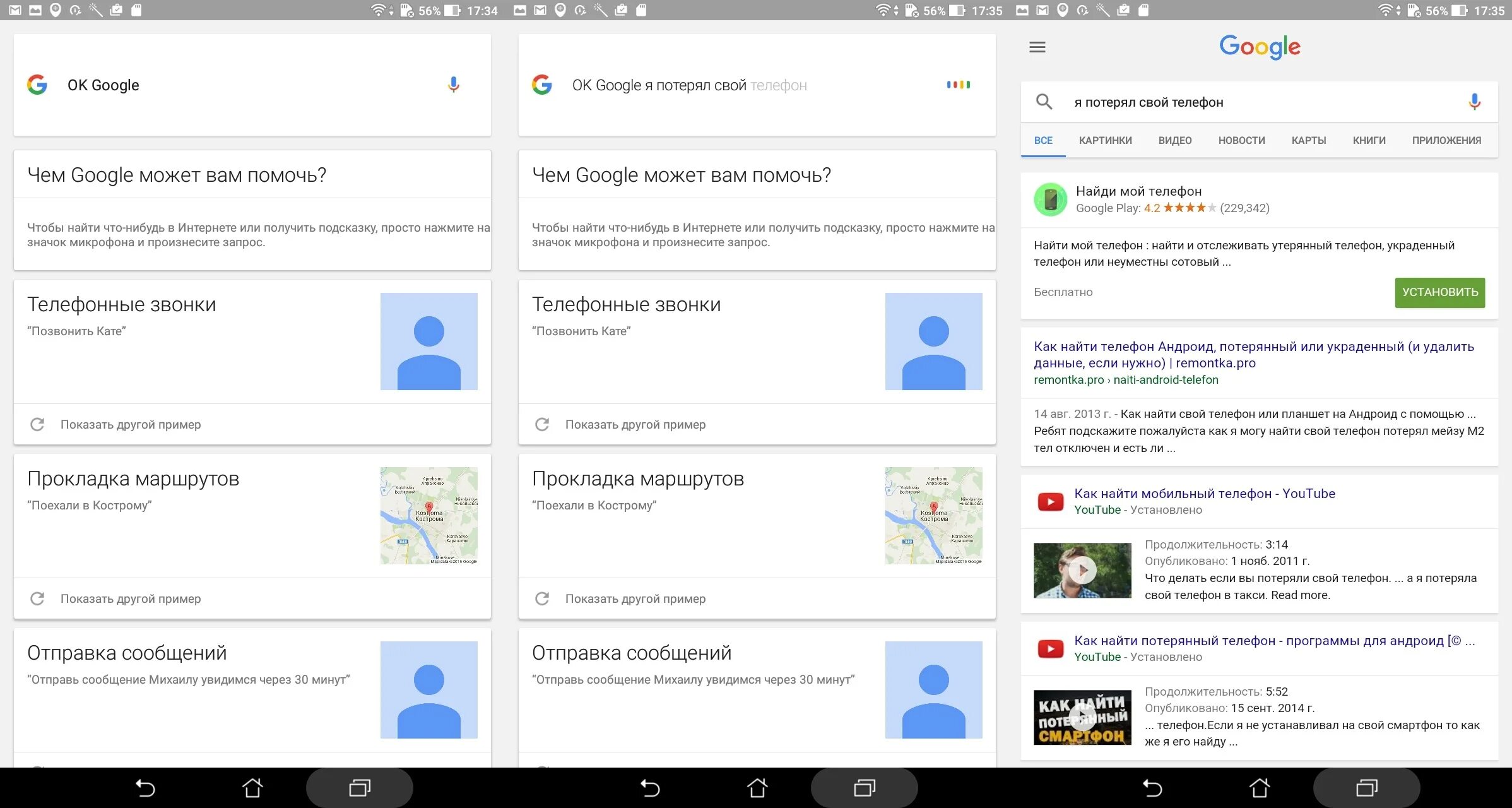Tap the Wi-Fi status icon in the left screen
This screenshot has width=1512, height=808.
coord(377,10)
